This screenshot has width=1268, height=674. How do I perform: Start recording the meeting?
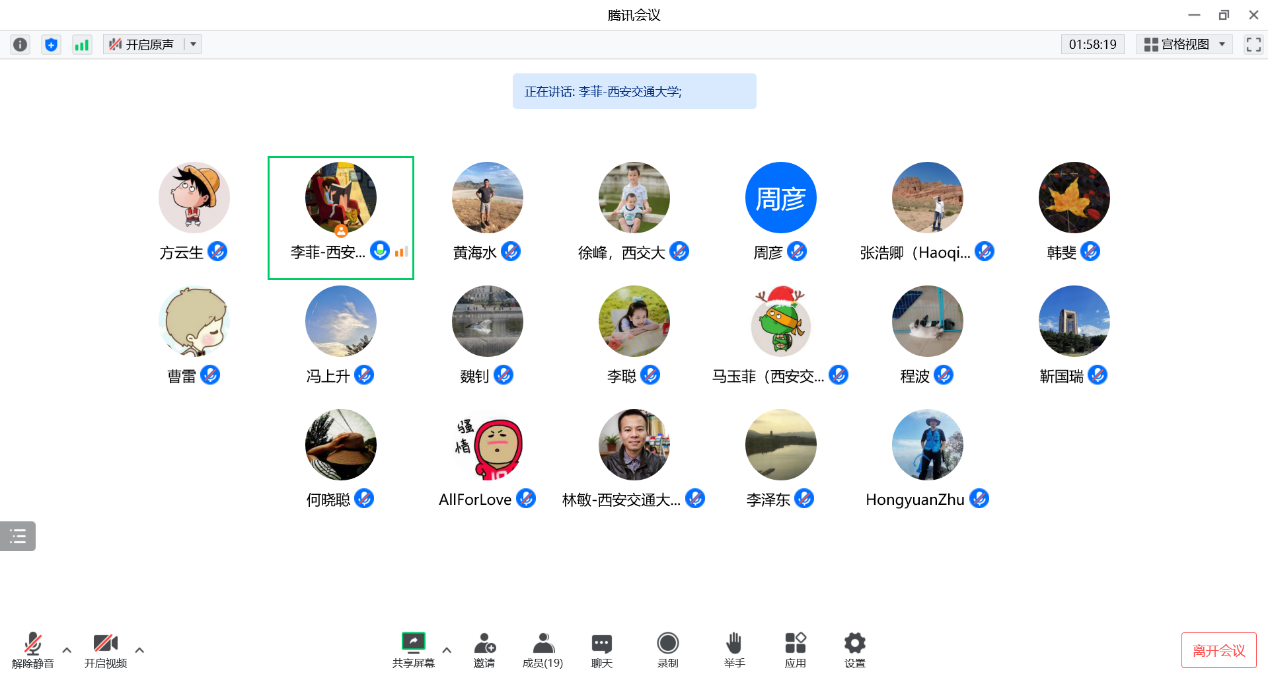coord(667,649)
